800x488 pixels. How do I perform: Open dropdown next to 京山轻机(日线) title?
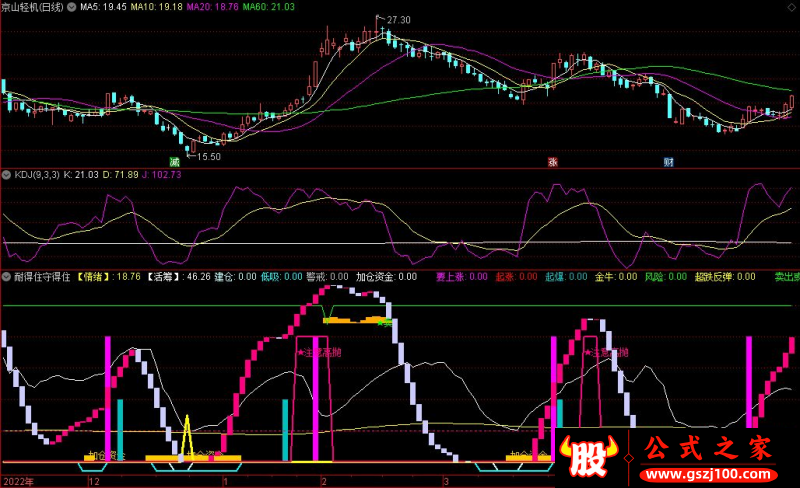(71, 7)
